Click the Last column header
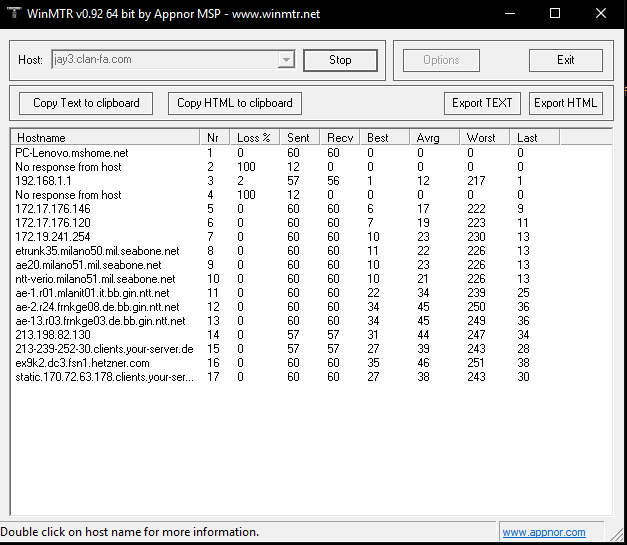The image size is (627, 545). click(535, 138)
